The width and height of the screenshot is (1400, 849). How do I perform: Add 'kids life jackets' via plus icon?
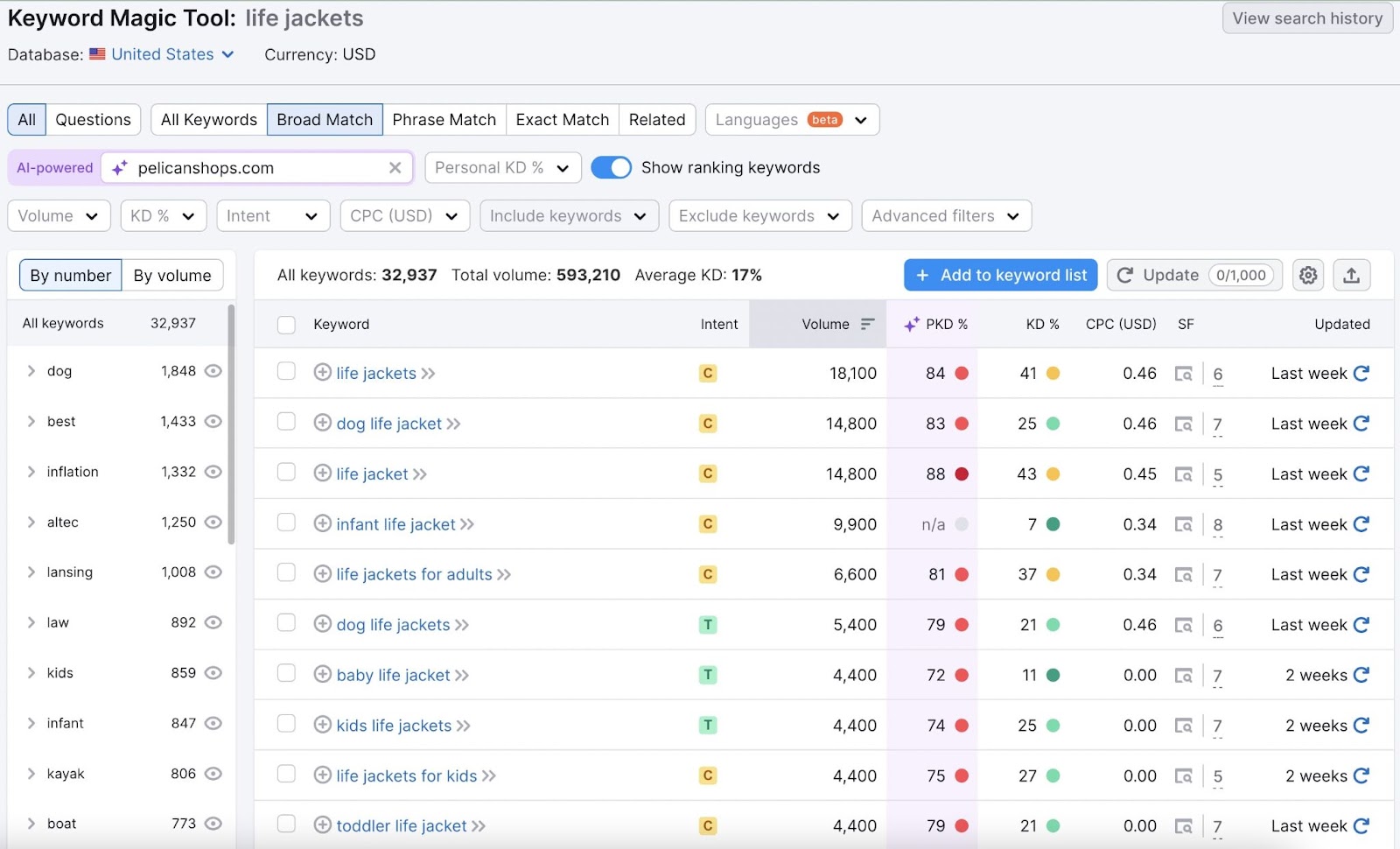[x=322, y=725]
